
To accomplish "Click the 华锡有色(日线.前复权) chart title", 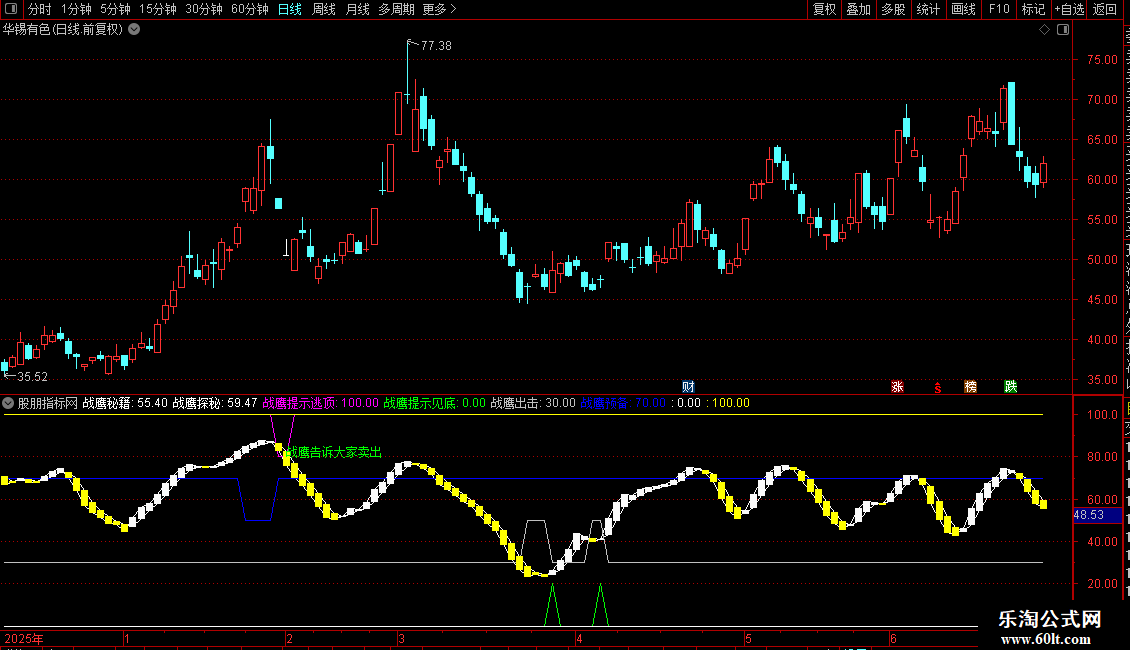I will (x=63, y=30).
